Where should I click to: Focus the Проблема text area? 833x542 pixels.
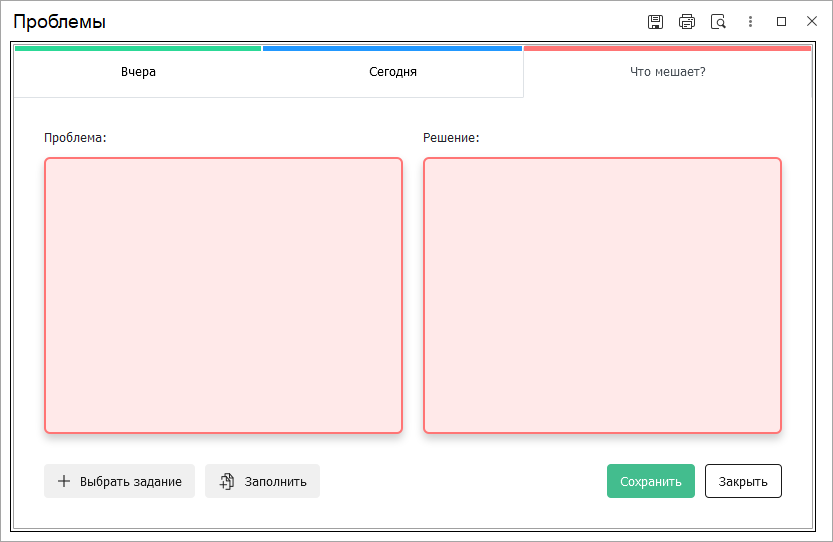[223, 295]
